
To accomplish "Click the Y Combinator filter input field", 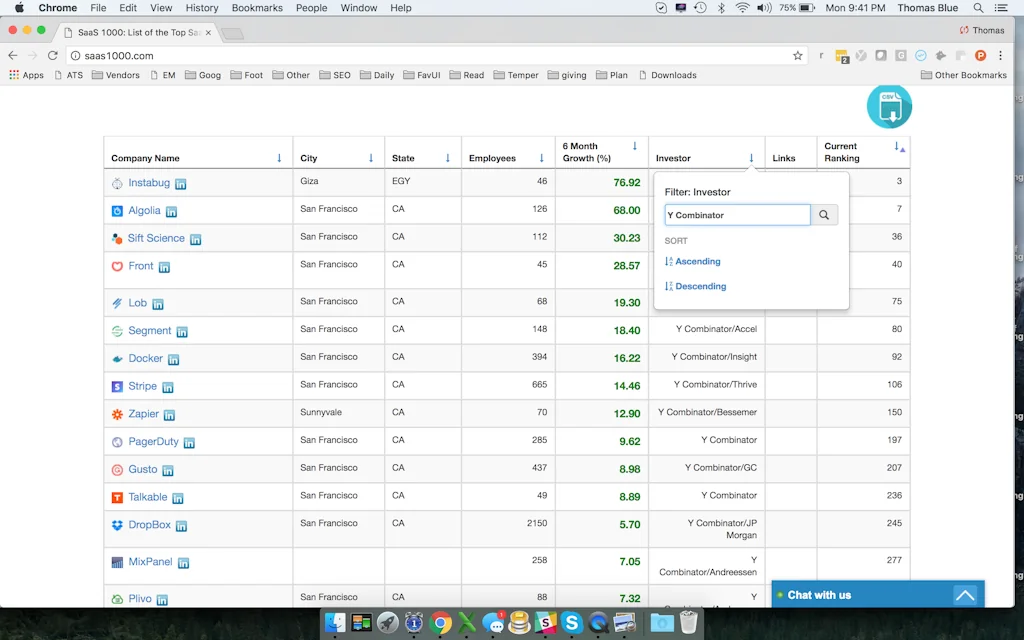I will 737,214.
